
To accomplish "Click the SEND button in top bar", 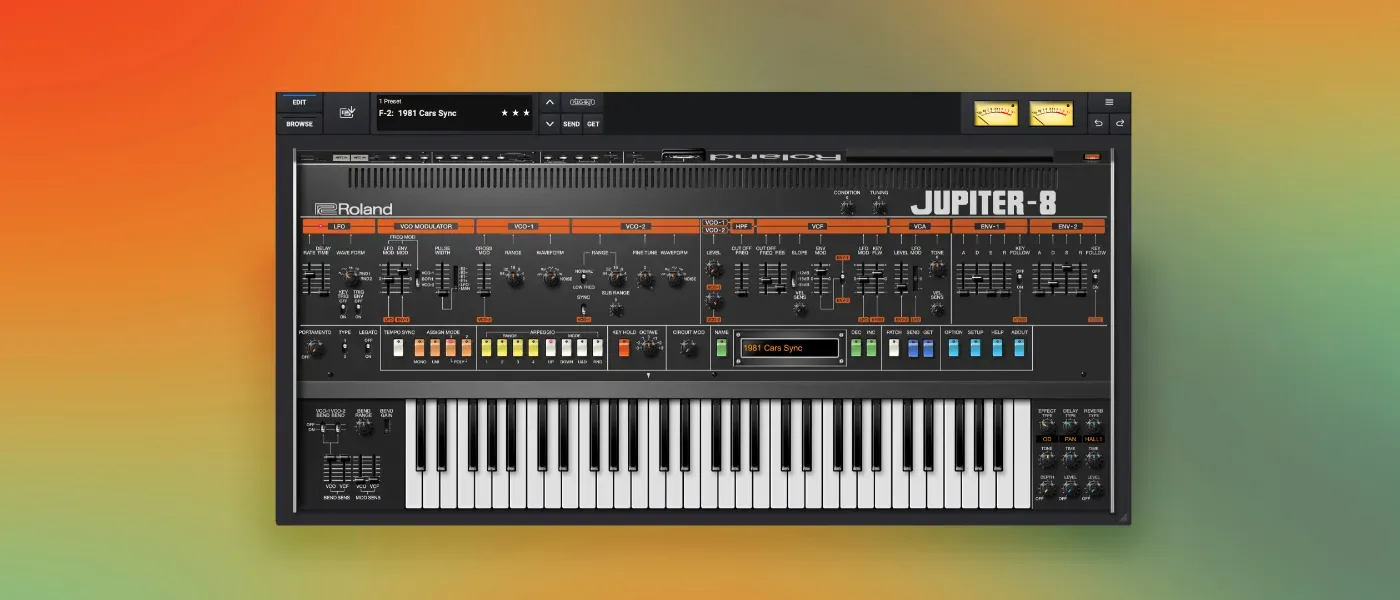I will (571, 124).
